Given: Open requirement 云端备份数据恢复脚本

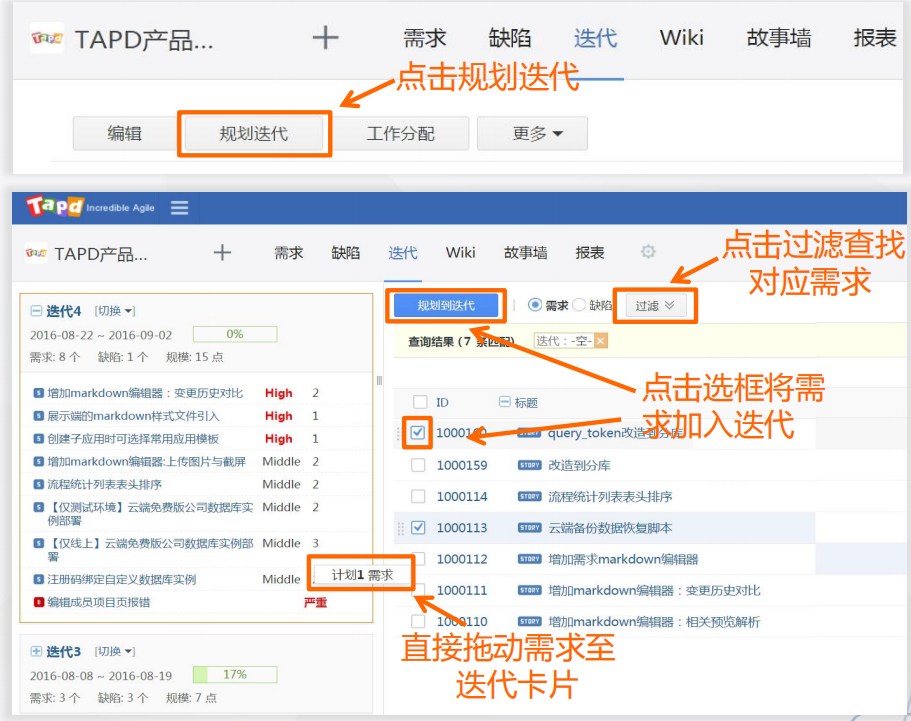Looking at the screenshot, I should coord(610,528).
